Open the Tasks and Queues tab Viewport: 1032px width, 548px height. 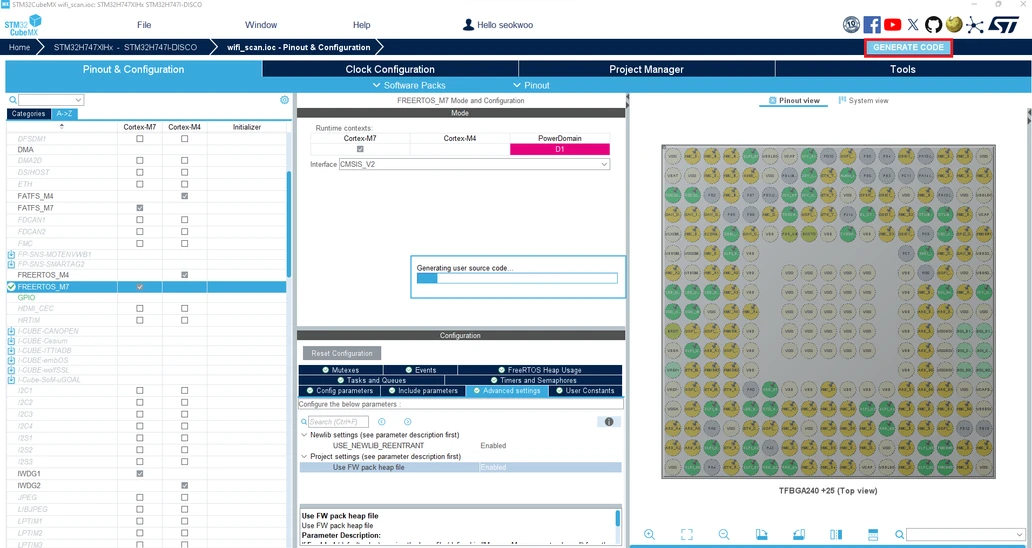[x=370, y=380]
